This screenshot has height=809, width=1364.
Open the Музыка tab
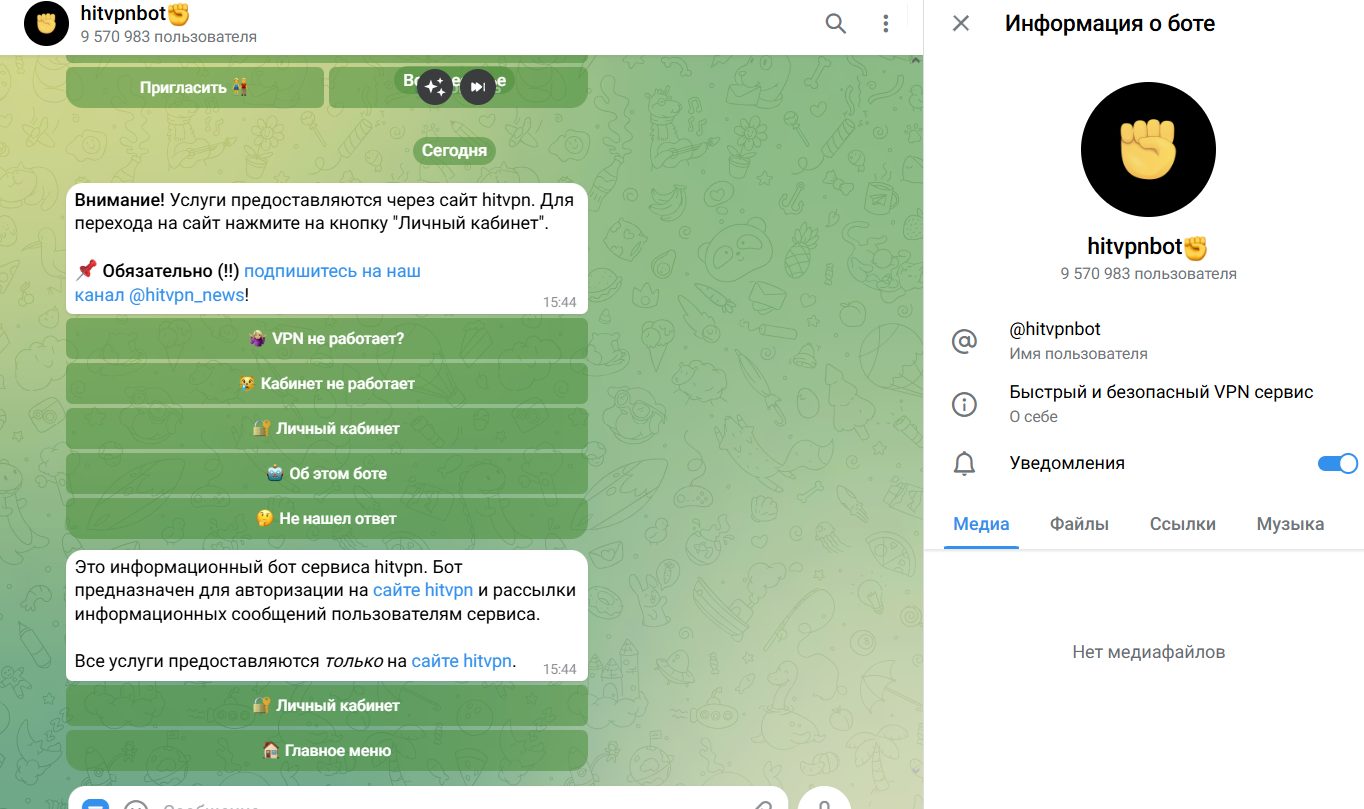coord(1290,524)
